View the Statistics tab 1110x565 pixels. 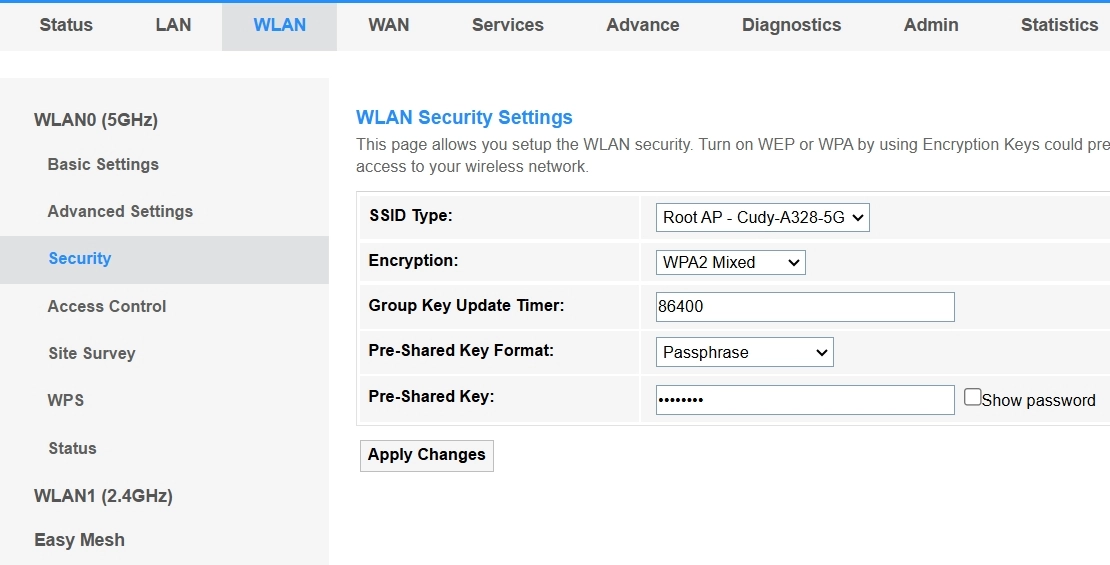click(1059, 25)
